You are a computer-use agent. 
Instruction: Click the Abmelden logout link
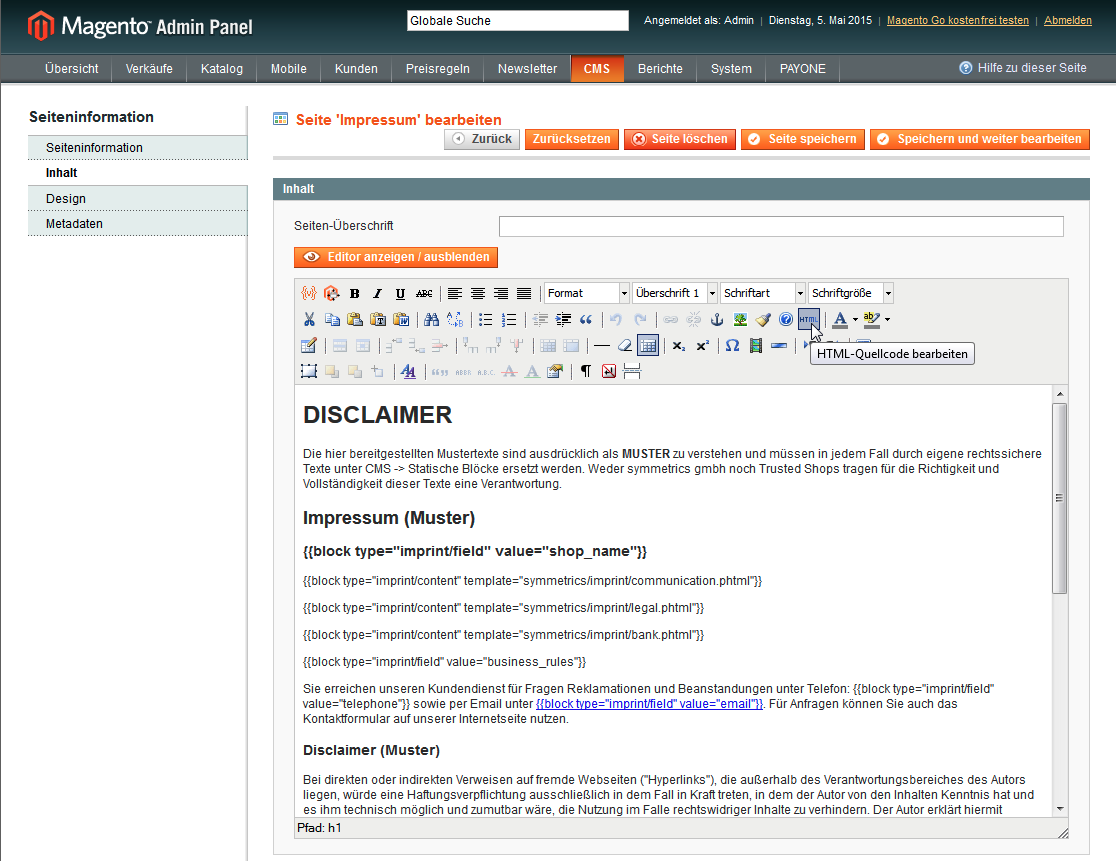click(x=1068, y=21)
